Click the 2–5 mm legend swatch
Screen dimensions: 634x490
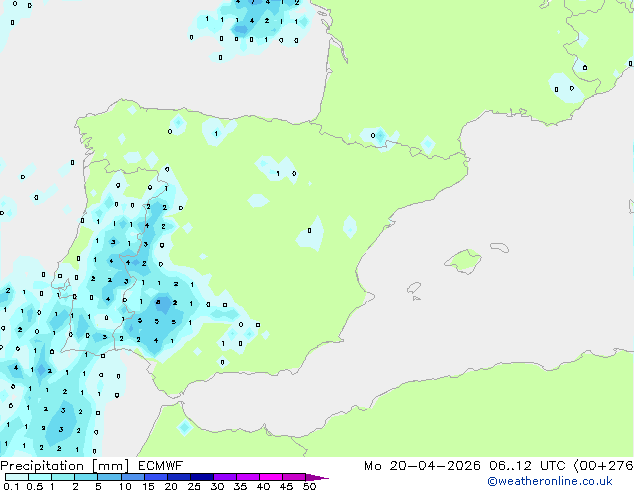point(86,477)
